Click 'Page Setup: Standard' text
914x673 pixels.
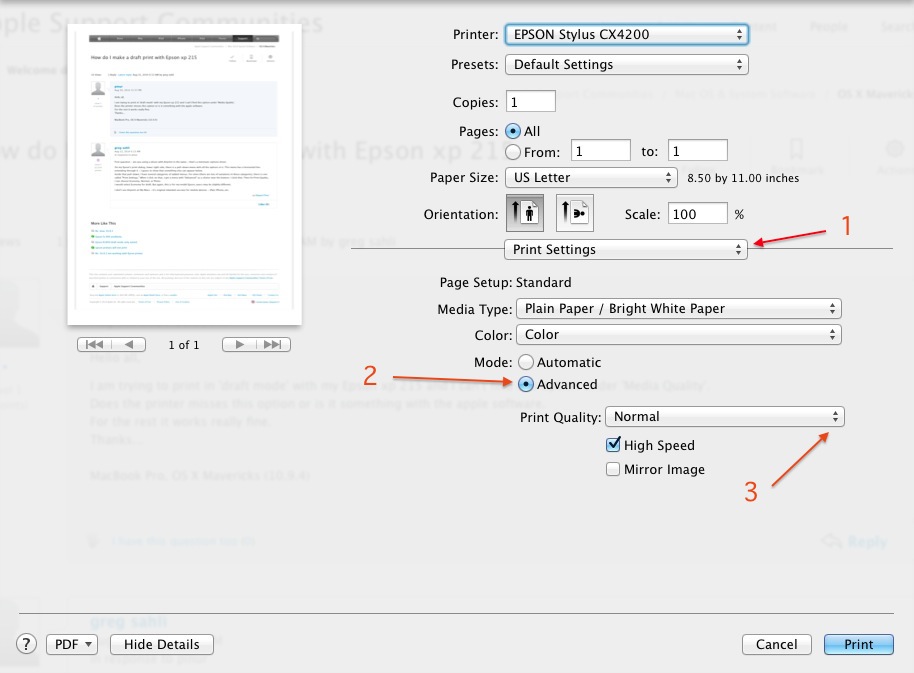(x=505, y=283)
